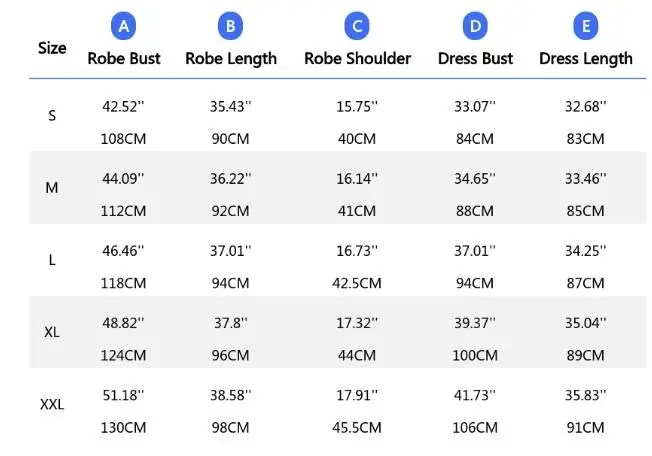The width and height of the screenshot is (652, 456).
Task: Click the Dress Bust column header
Action: 475,58
